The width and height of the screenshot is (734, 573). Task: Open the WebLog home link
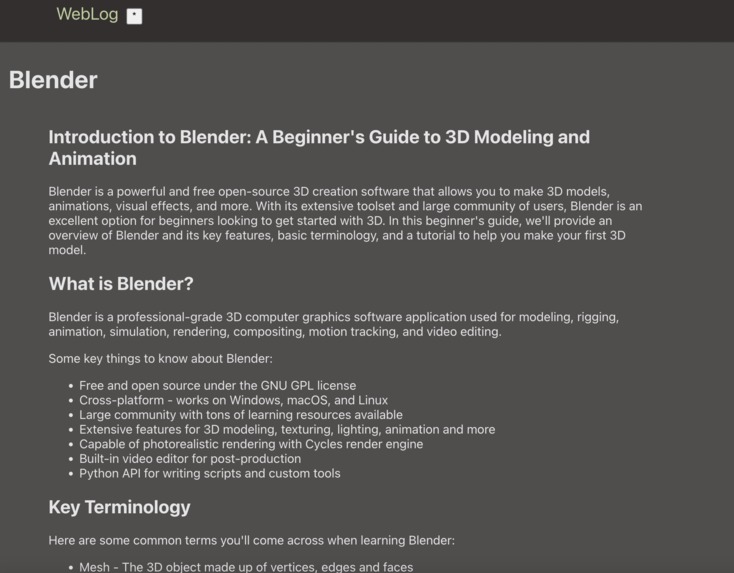point(87,15)
